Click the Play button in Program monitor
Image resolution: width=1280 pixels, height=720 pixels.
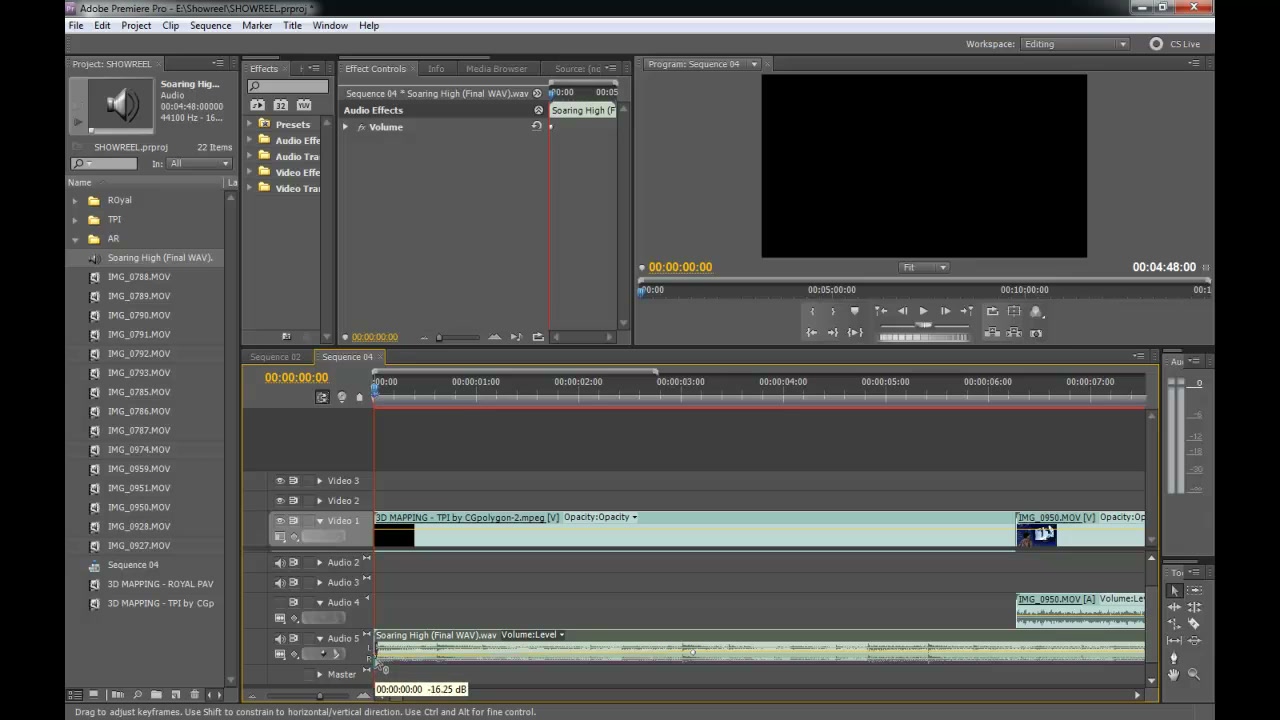coord(923,311)
